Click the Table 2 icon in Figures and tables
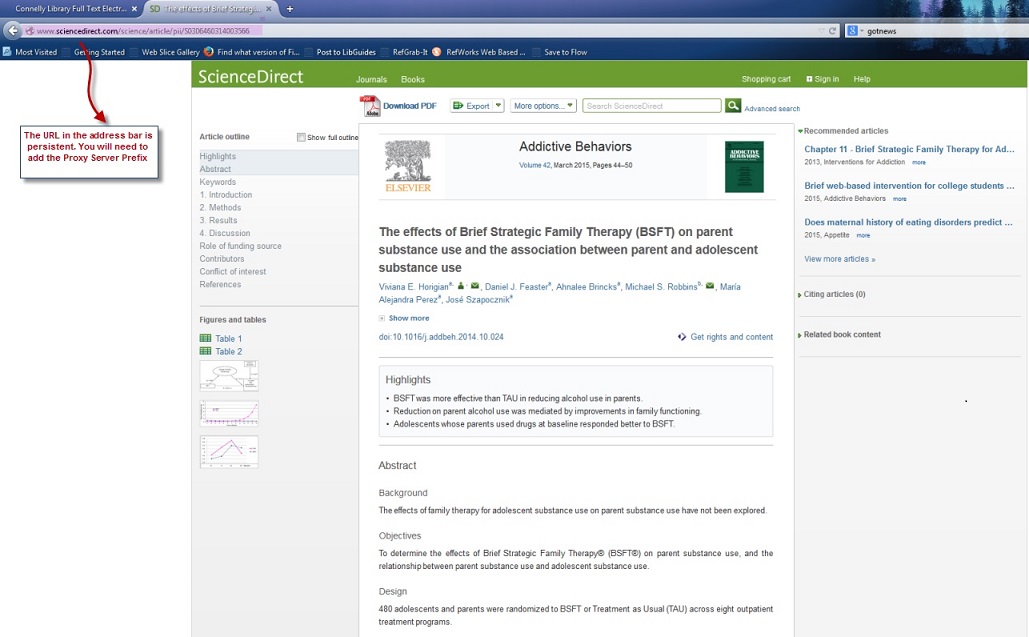Screen dimensions: 1029x637 pos(205,352)
